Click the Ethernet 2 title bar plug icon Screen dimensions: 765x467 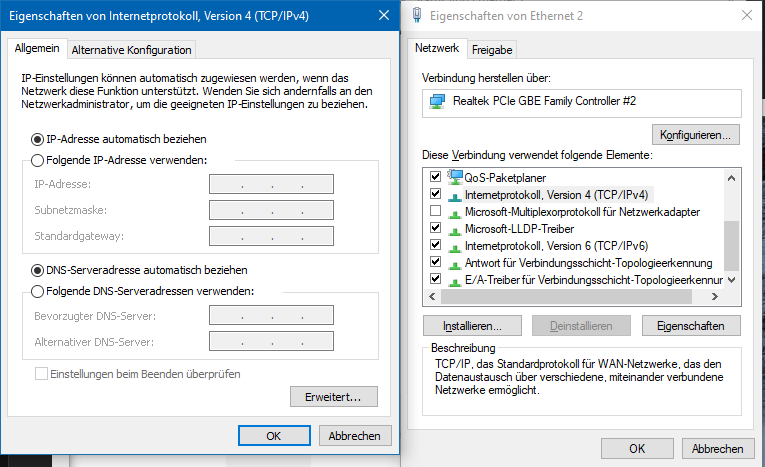pyautogui.click(x=417, y=15)
